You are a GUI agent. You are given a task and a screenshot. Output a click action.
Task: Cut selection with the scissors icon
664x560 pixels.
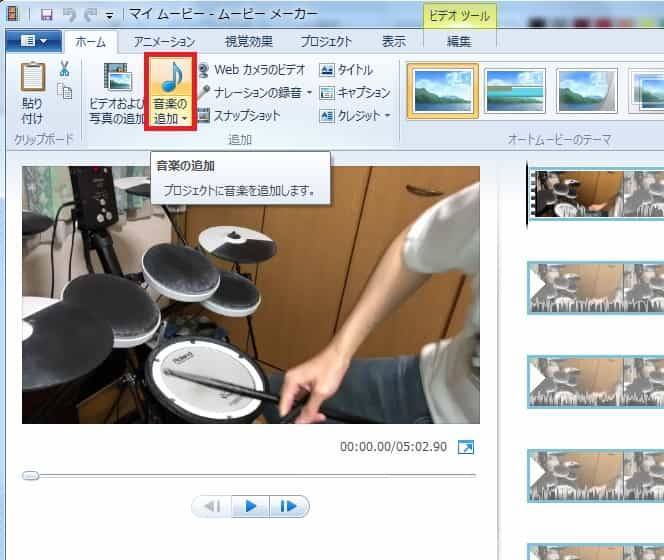[x=64, y=68]
